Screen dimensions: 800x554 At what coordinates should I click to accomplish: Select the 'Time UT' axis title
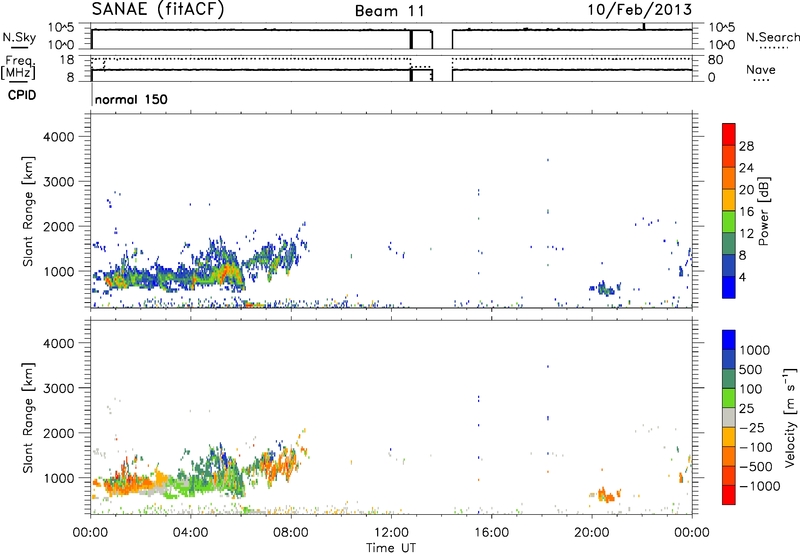(391, 548)
